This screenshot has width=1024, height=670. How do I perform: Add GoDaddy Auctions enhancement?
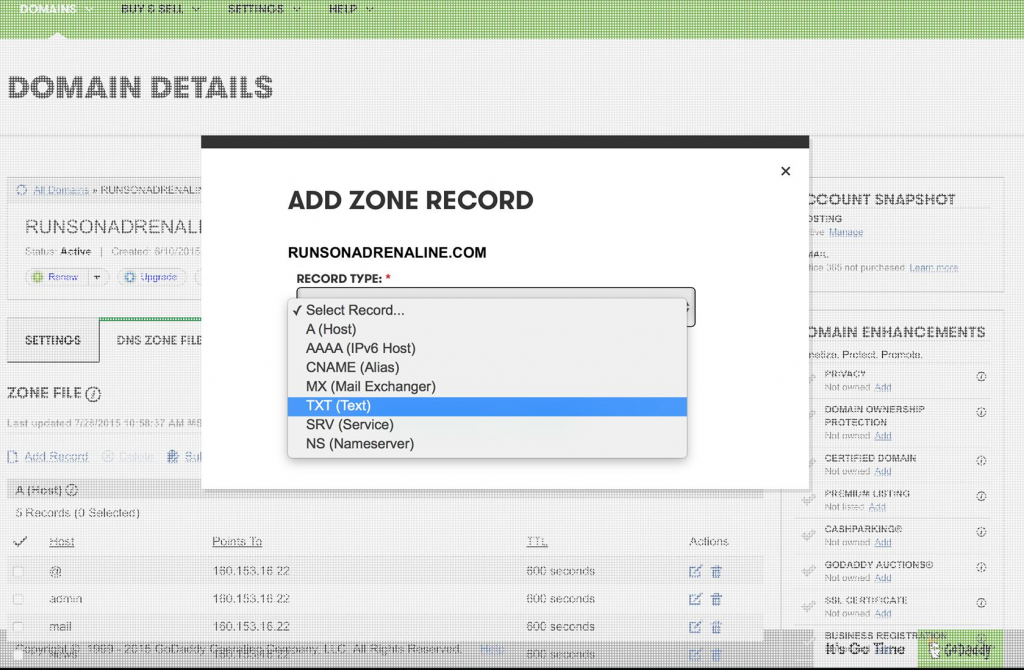(x=883, y=578)
